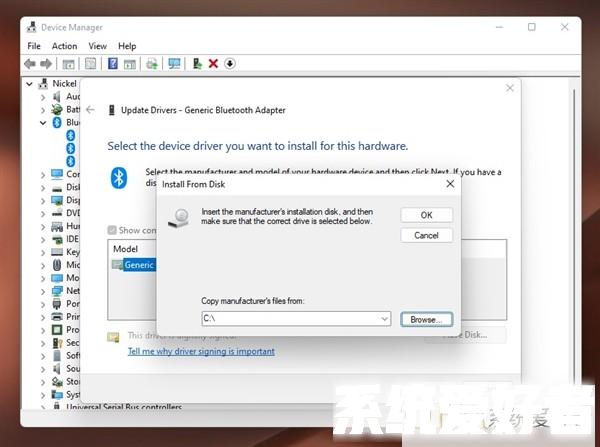600x447 pixels.
Task: Open the driver signing importance link
Action: tap(201, 351)
